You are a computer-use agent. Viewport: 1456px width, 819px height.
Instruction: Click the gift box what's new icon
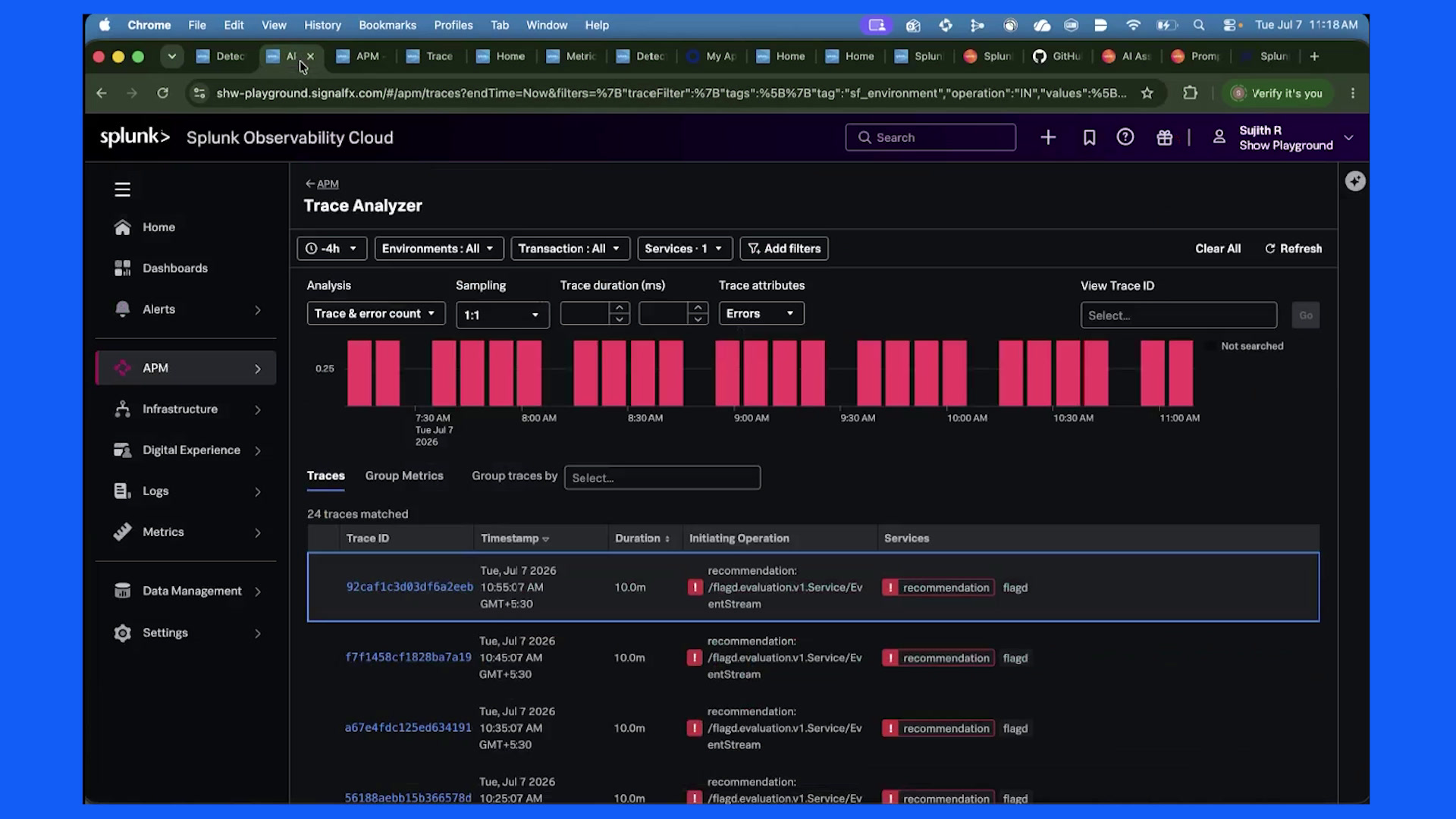1164,137
